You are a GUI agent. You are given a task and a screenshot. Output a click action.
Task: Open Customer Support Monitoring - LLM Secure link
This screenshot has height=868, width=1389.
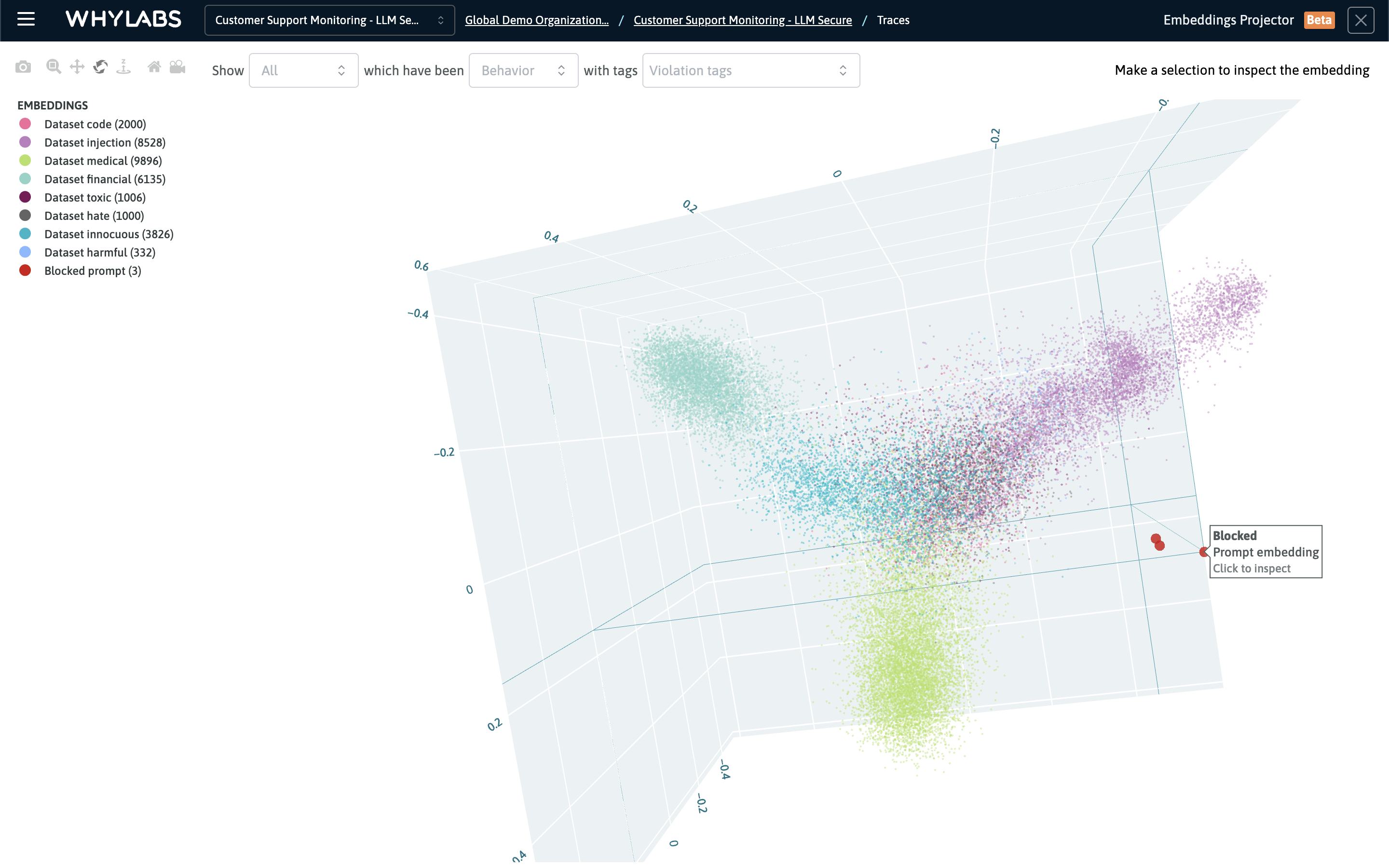tap(742, 19)
